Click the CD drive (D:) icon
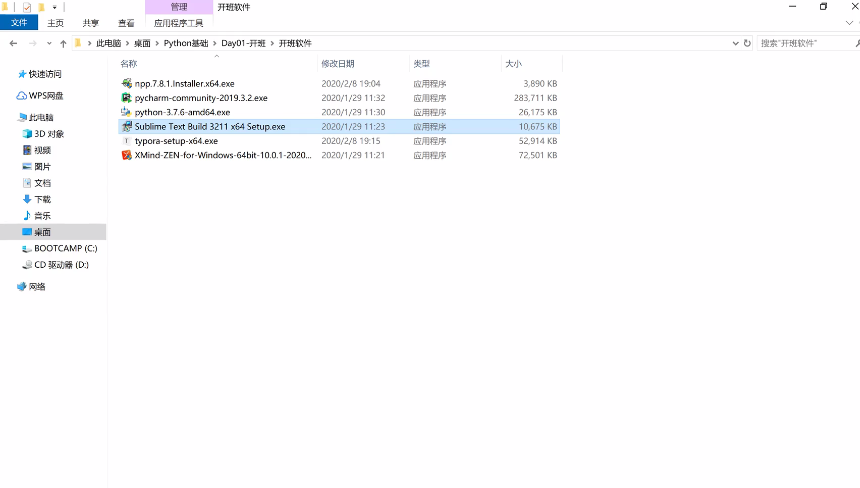 click(x=27, y=265)
